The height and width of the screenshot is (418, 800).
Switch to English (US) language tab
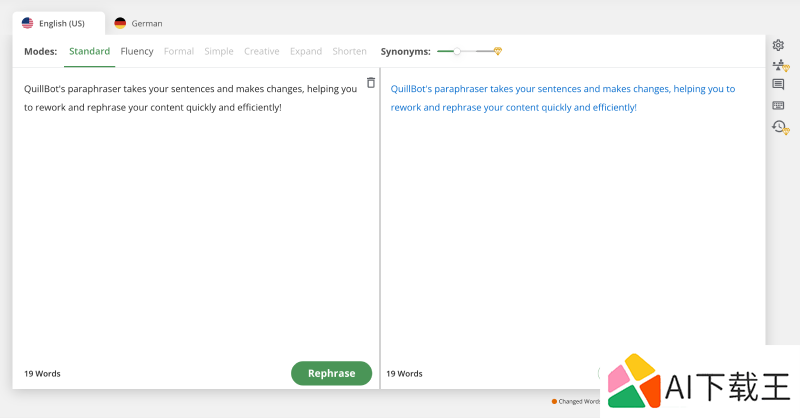pos(59,23)
